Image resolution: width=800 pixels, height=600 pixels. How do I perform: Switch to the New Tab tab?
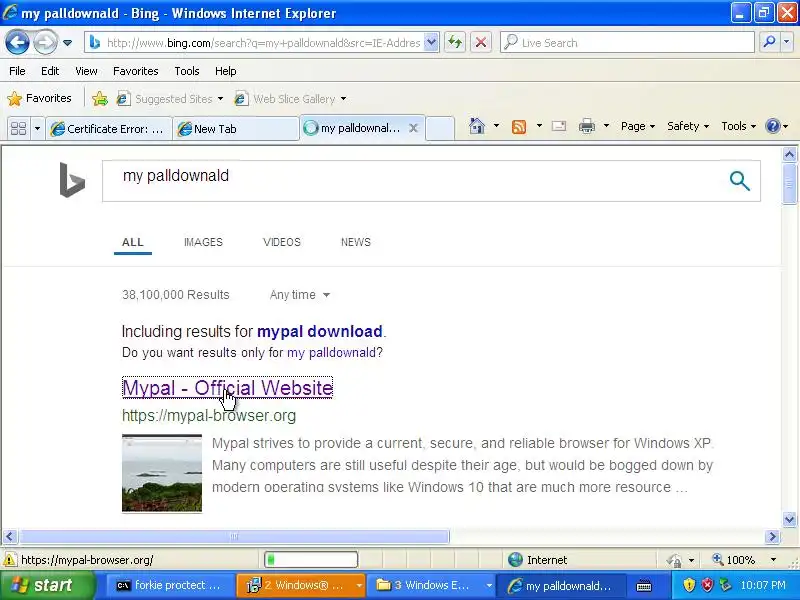pyautogui.click(x=236, y=129)
